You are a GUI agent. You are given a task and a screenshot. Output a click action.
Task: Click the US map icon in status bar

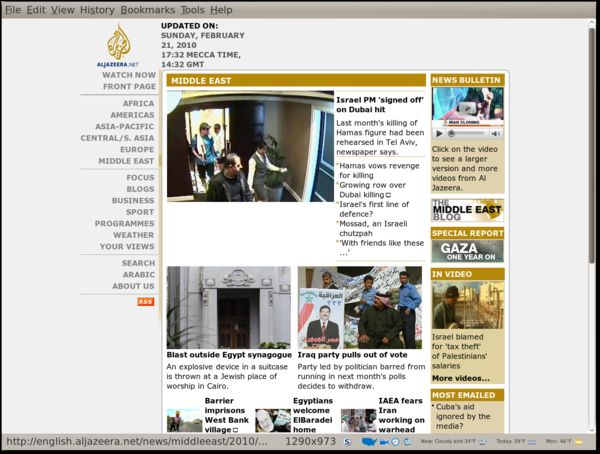click(369, 442)
